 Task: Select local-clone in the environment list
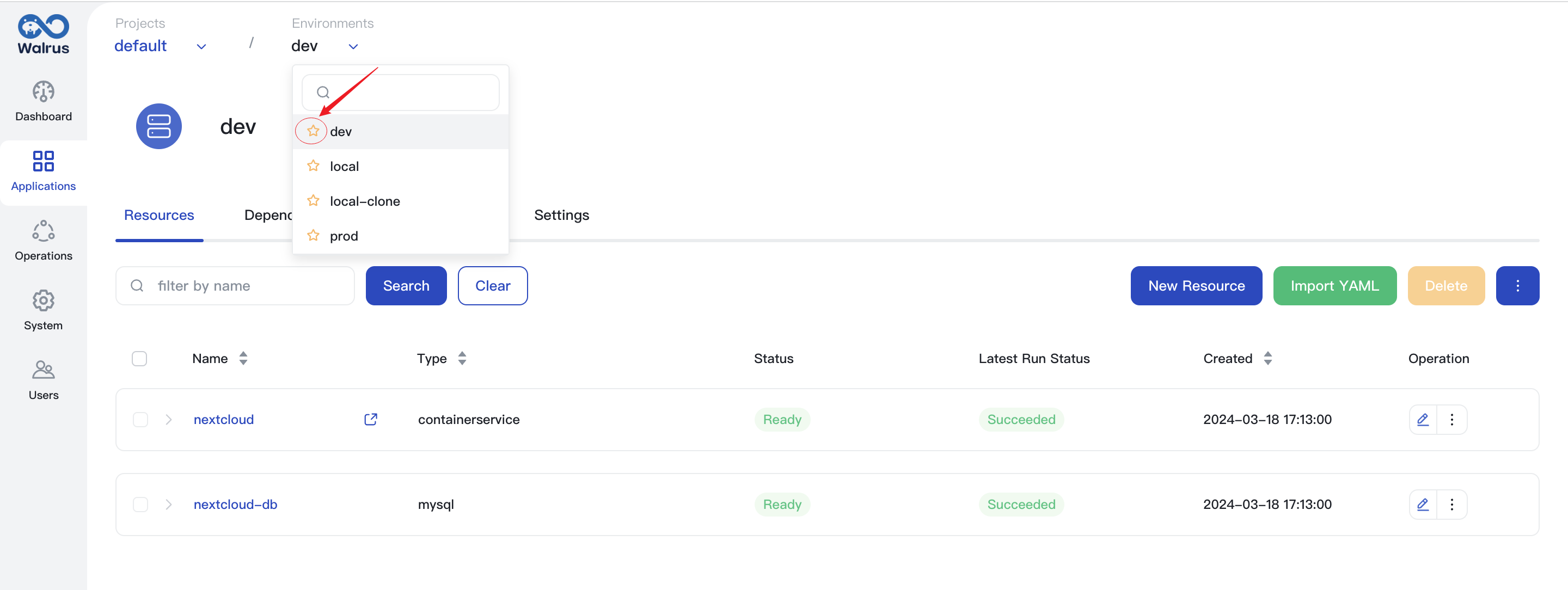401,201
